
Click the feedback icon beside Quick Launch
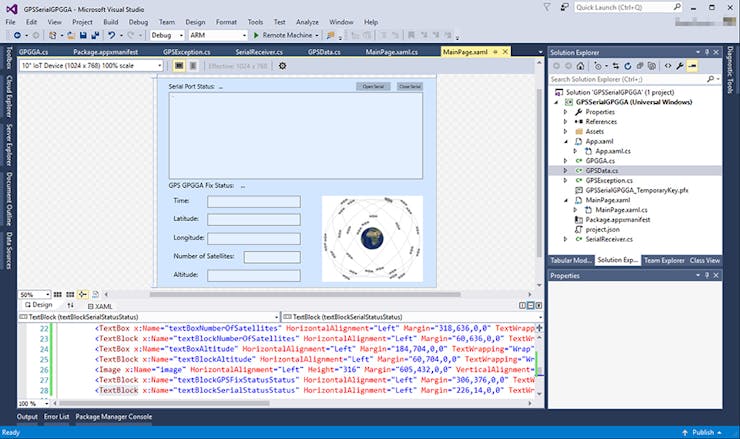564,8
